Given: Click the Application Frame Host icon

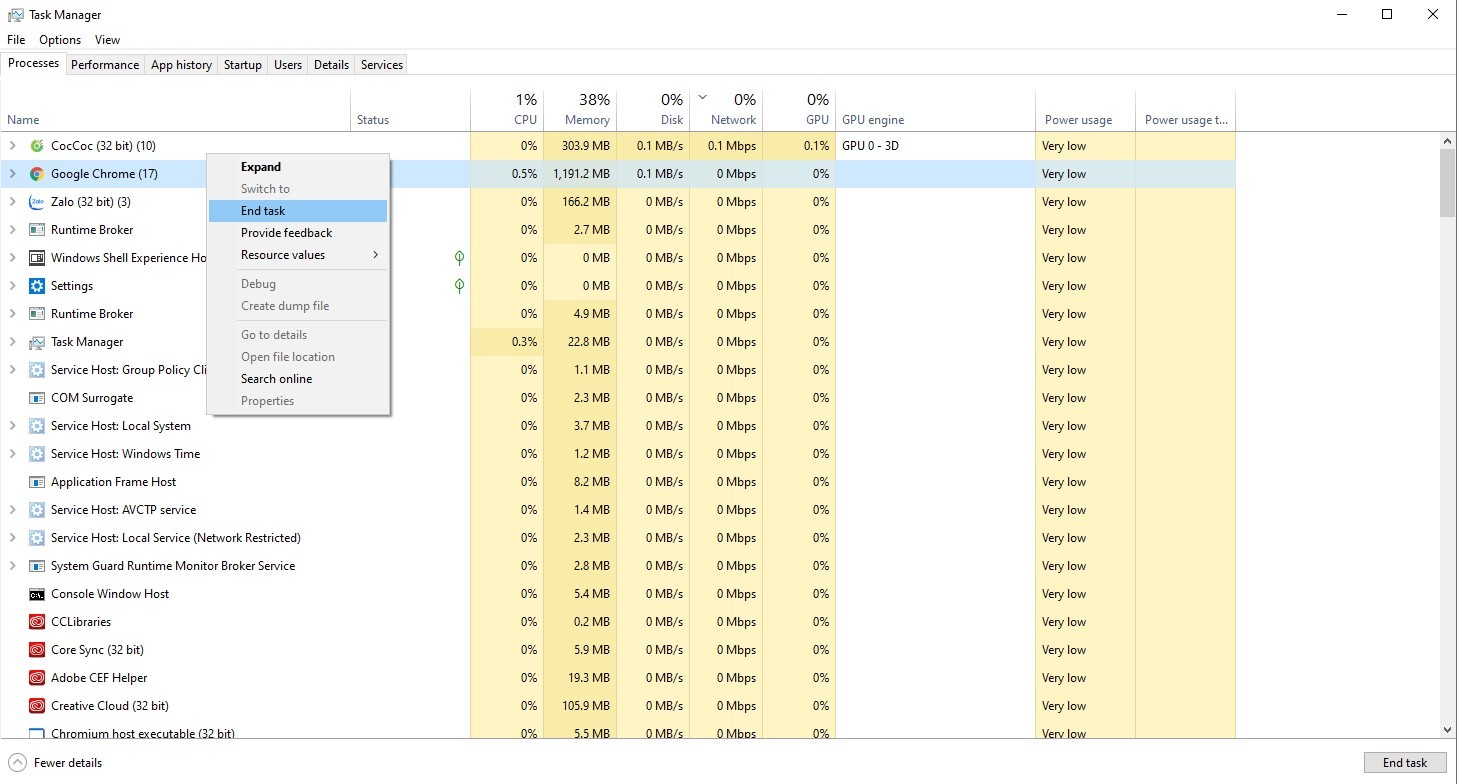Looking at the screenshot, I should (x=37, y=482).
